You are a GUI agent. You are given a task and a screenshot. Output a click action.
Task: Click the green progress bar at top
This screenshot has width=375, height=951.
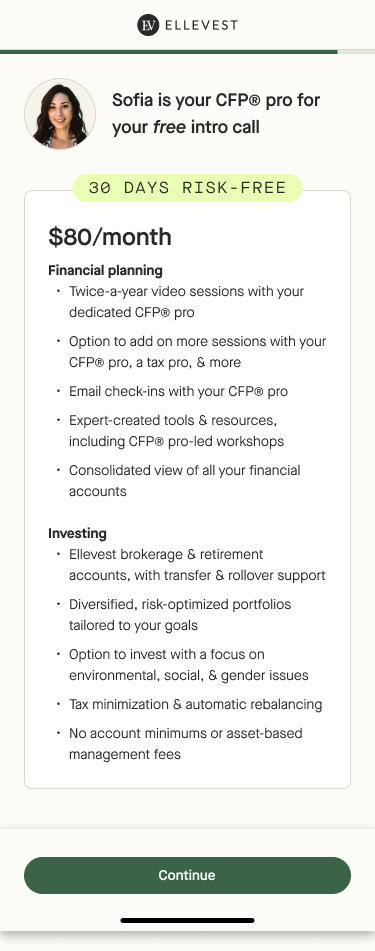click(x=169, y=52)
